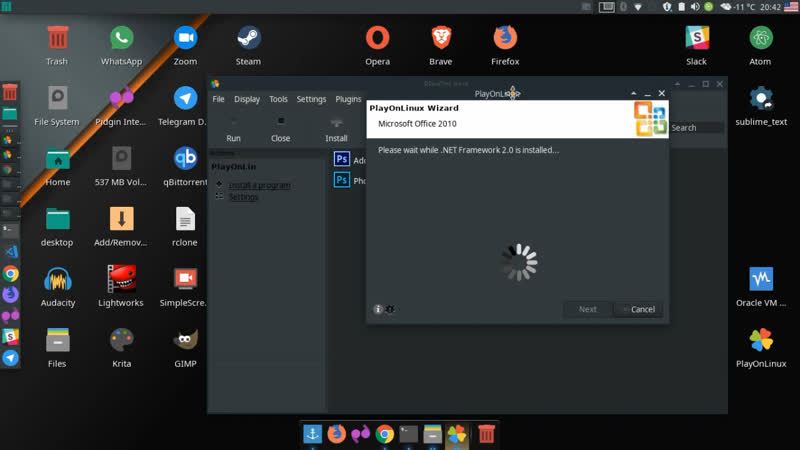The height and width of the screenshot is (450, 800).
Task: Click the debug bug icon in the wizard footer
Action: point(390,309)
